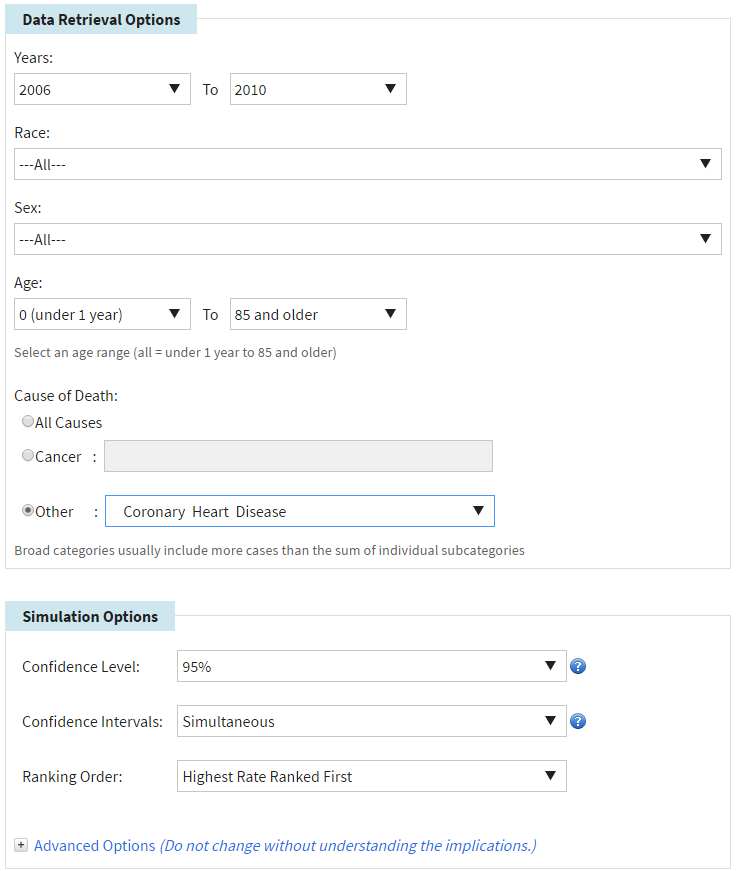Open the Coronary Heart Disease dropdown
736x871 pixels.
(x=299, y=511)
